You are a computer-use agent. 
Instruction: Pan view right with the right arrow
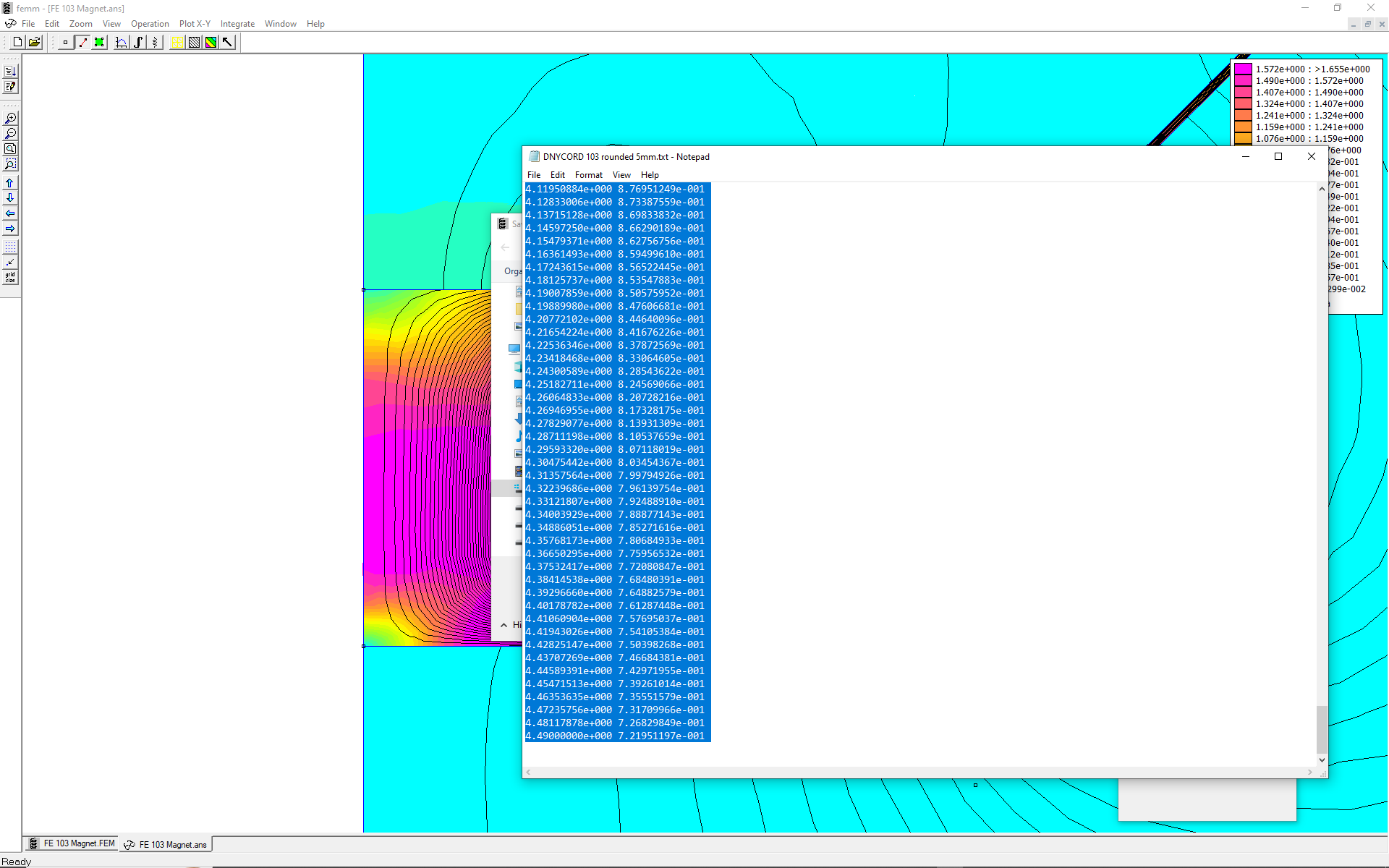10,229
